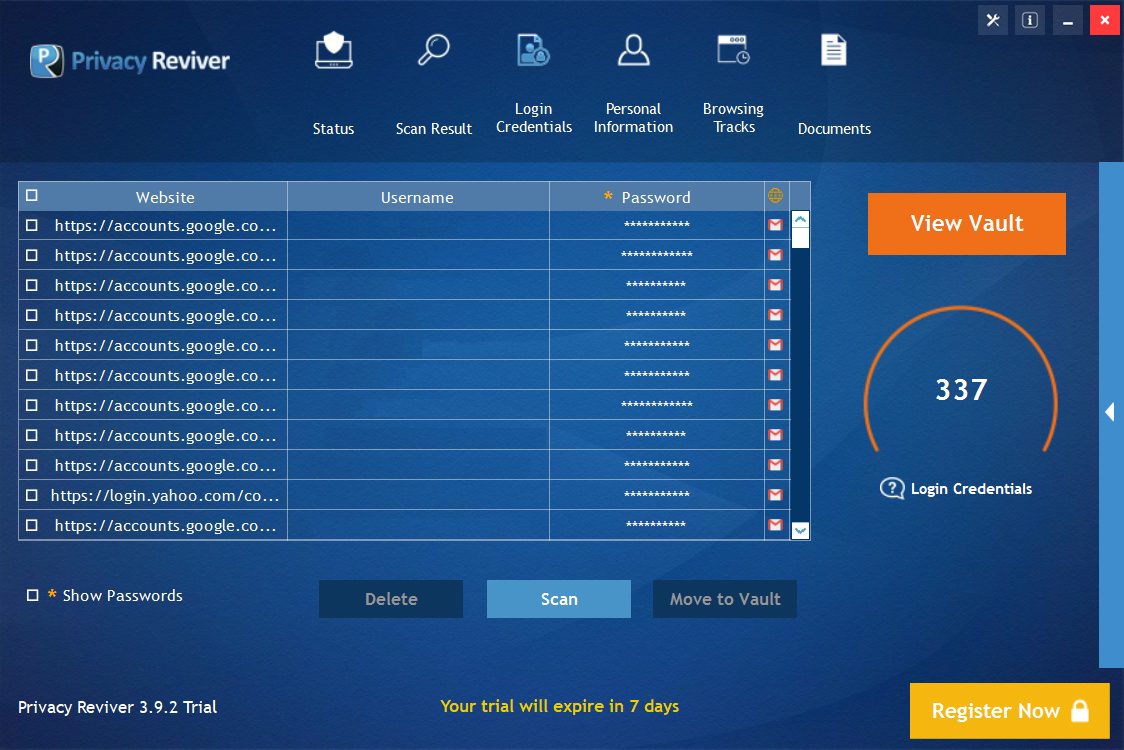The height and width of the screenshot is (750, 1124).
Task: Click the mail icon on the yahoo.com row
Action: click(x=776, y=494)
